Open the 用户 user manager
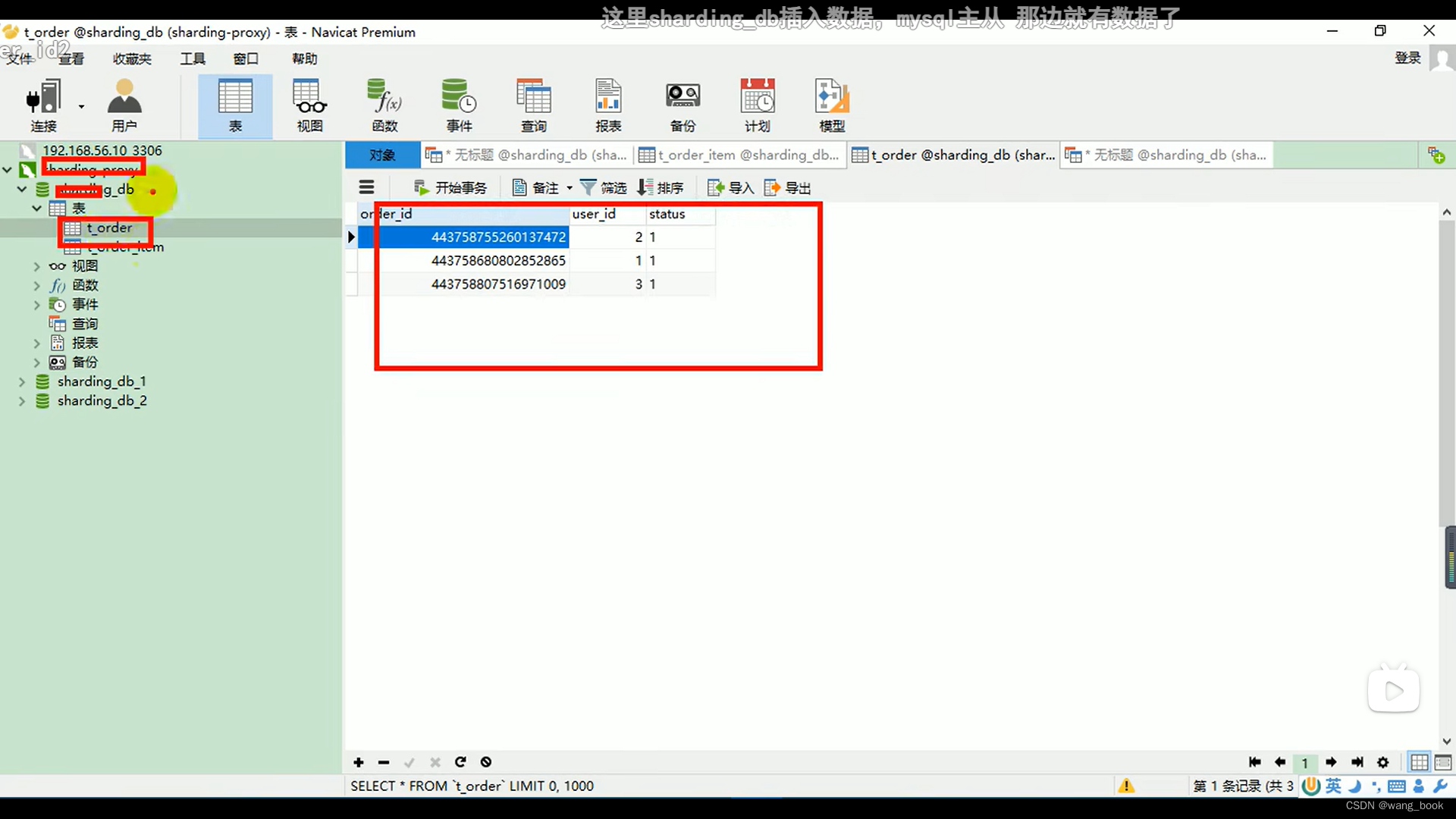 pos(124,105)
